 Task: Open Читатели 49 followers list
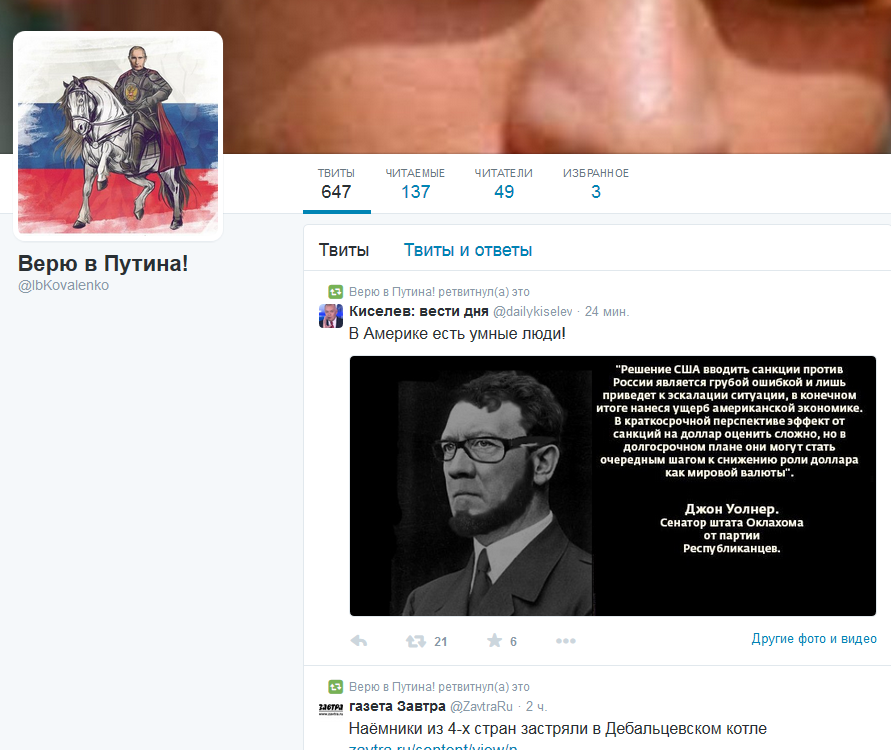pyautogui.click(x=503, y=184)
